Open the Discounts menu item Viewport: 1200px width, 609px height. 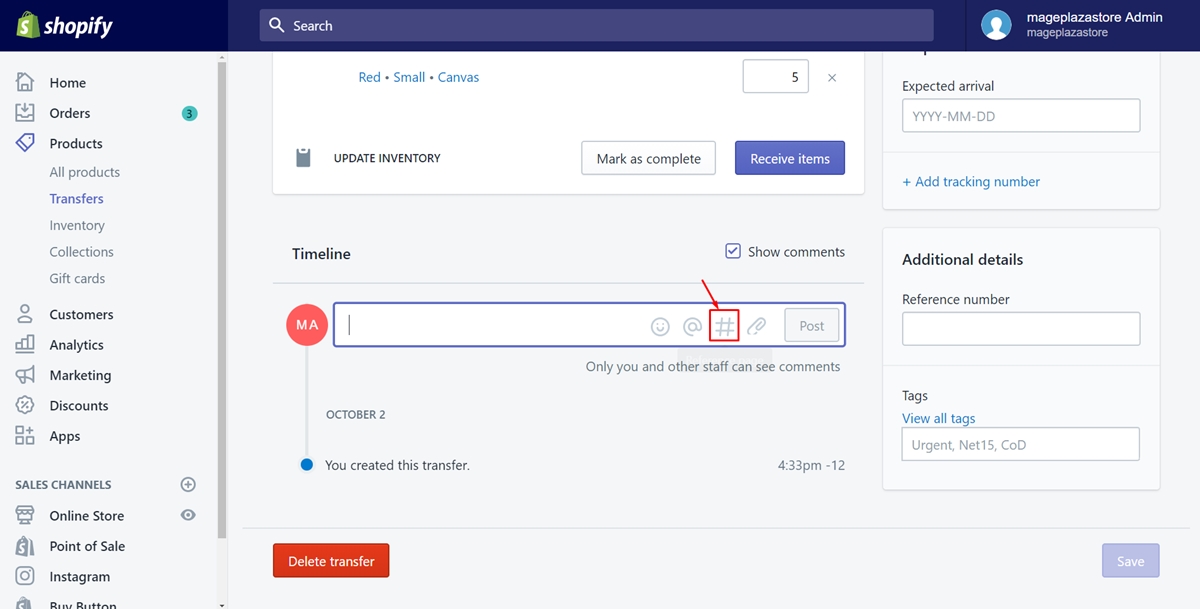click(79, 405)
